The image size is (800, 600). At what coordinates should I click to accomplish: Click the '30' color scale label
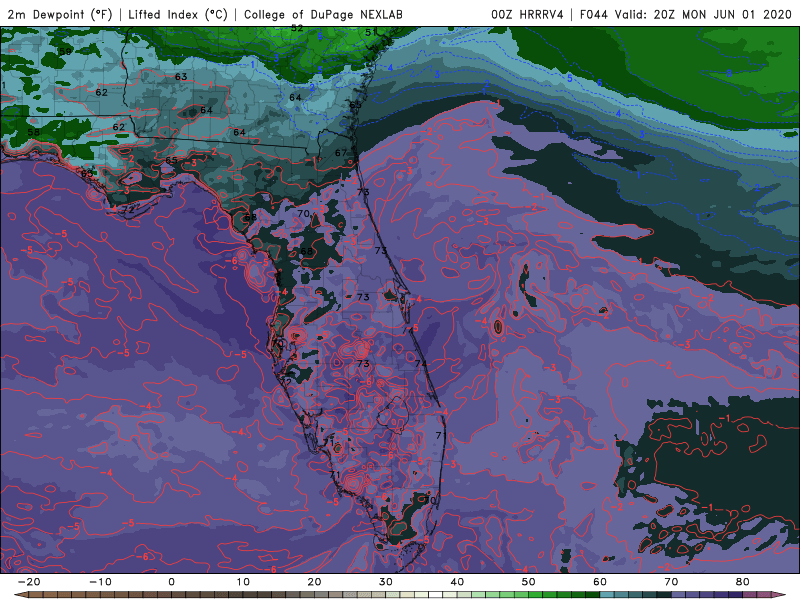pos(386,582)
